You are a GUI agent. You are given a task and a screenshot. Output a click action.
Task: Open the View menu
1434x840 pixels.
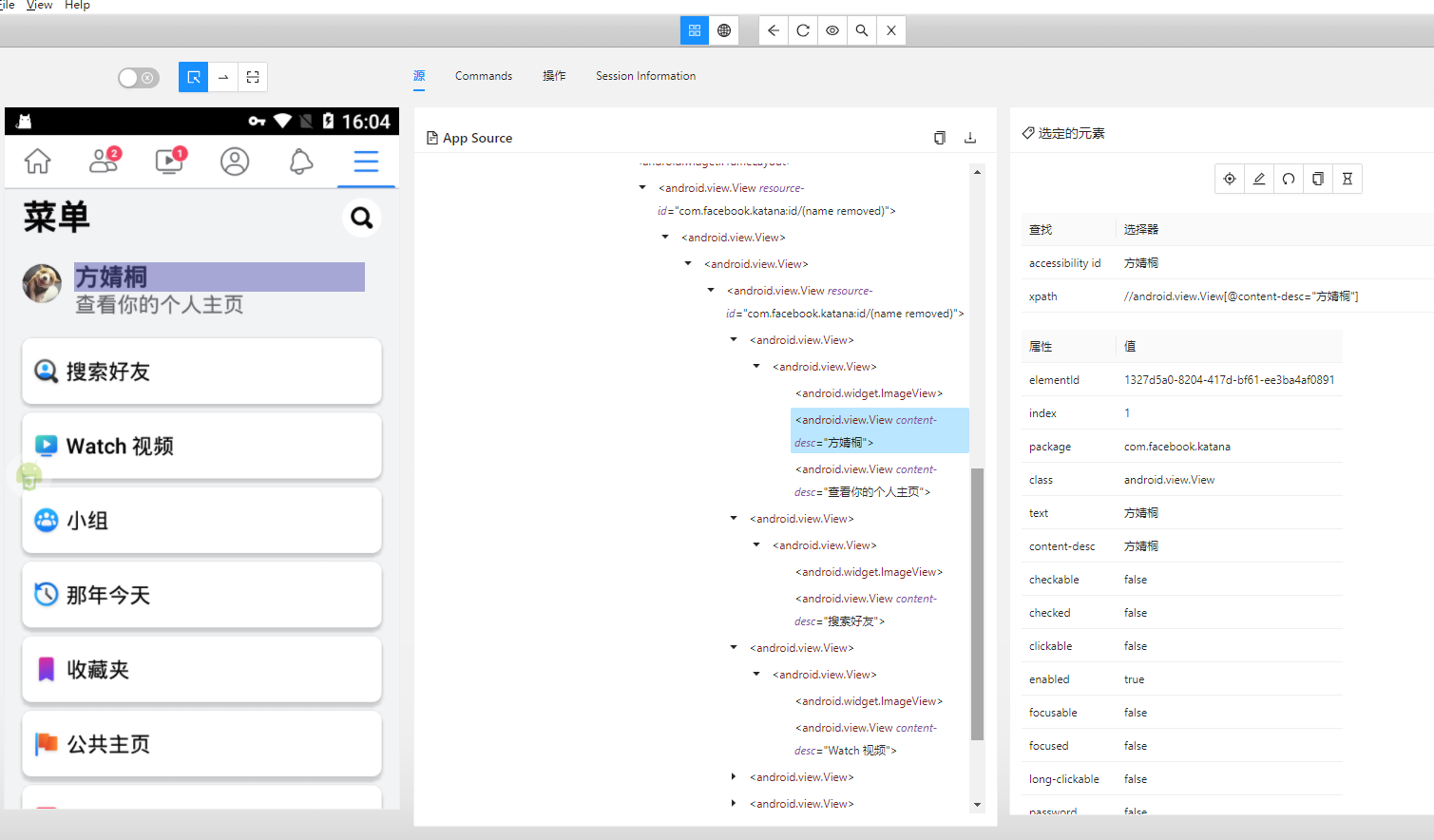40,6
